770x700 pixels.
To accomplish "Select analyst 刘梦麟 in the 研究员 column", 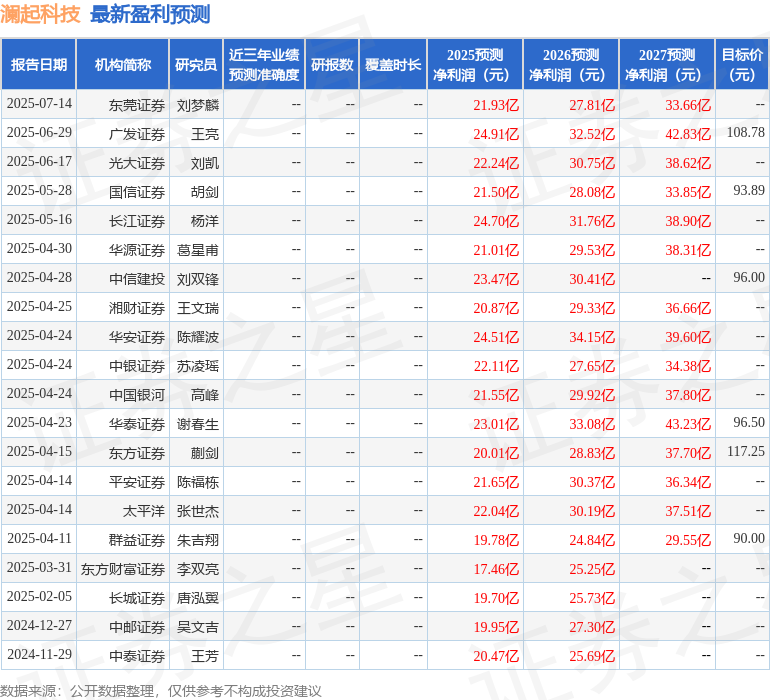I will coord(198,105).
